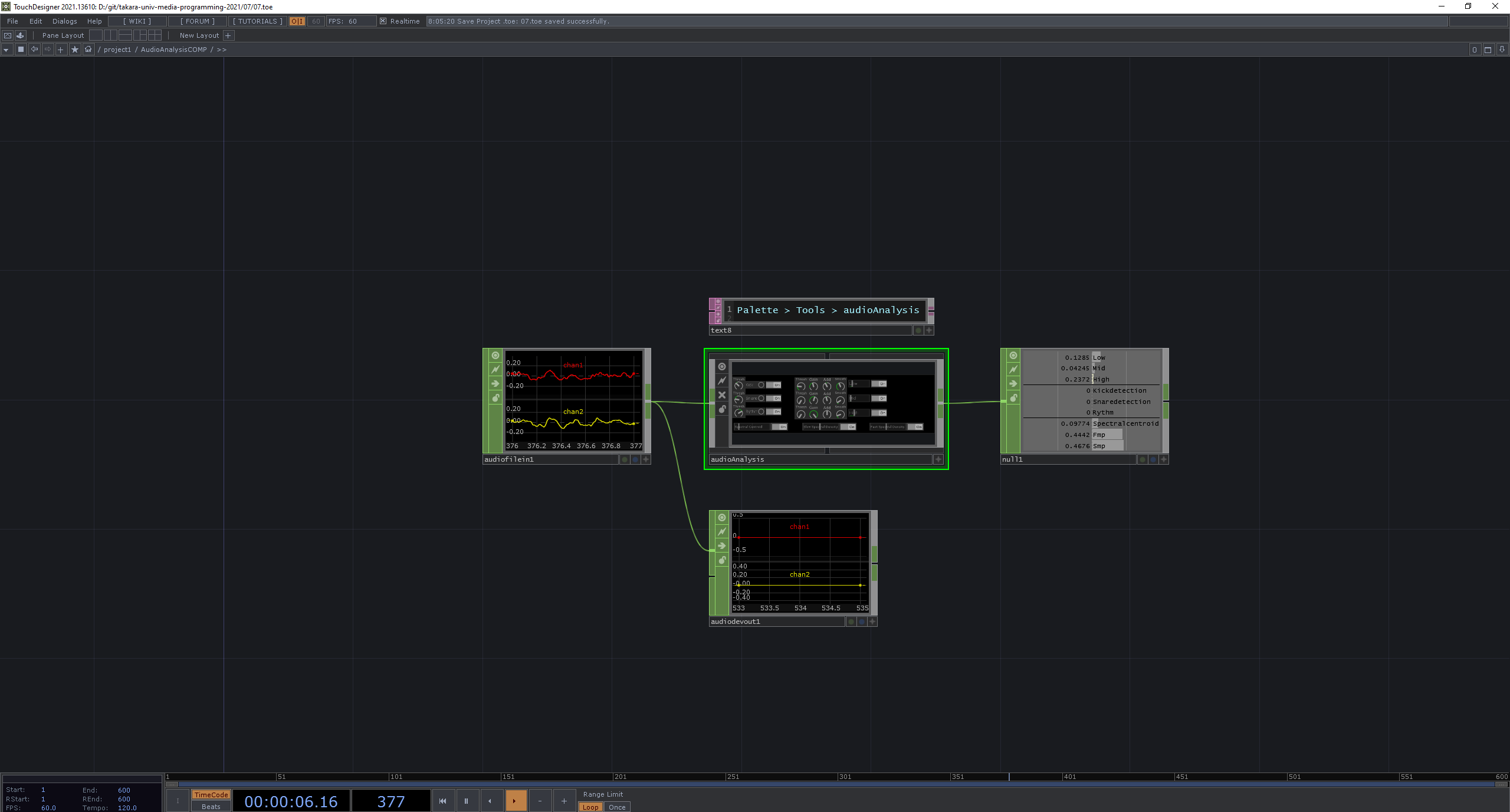Open the [ TUTORIALS ] link

coord(258,21)
